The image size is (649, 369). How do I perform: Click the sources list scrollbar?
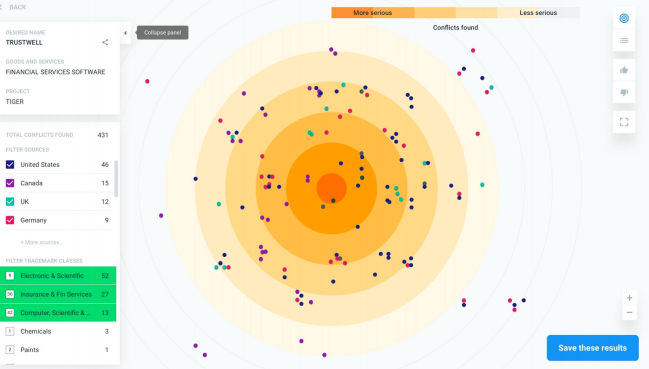(116, 179)
